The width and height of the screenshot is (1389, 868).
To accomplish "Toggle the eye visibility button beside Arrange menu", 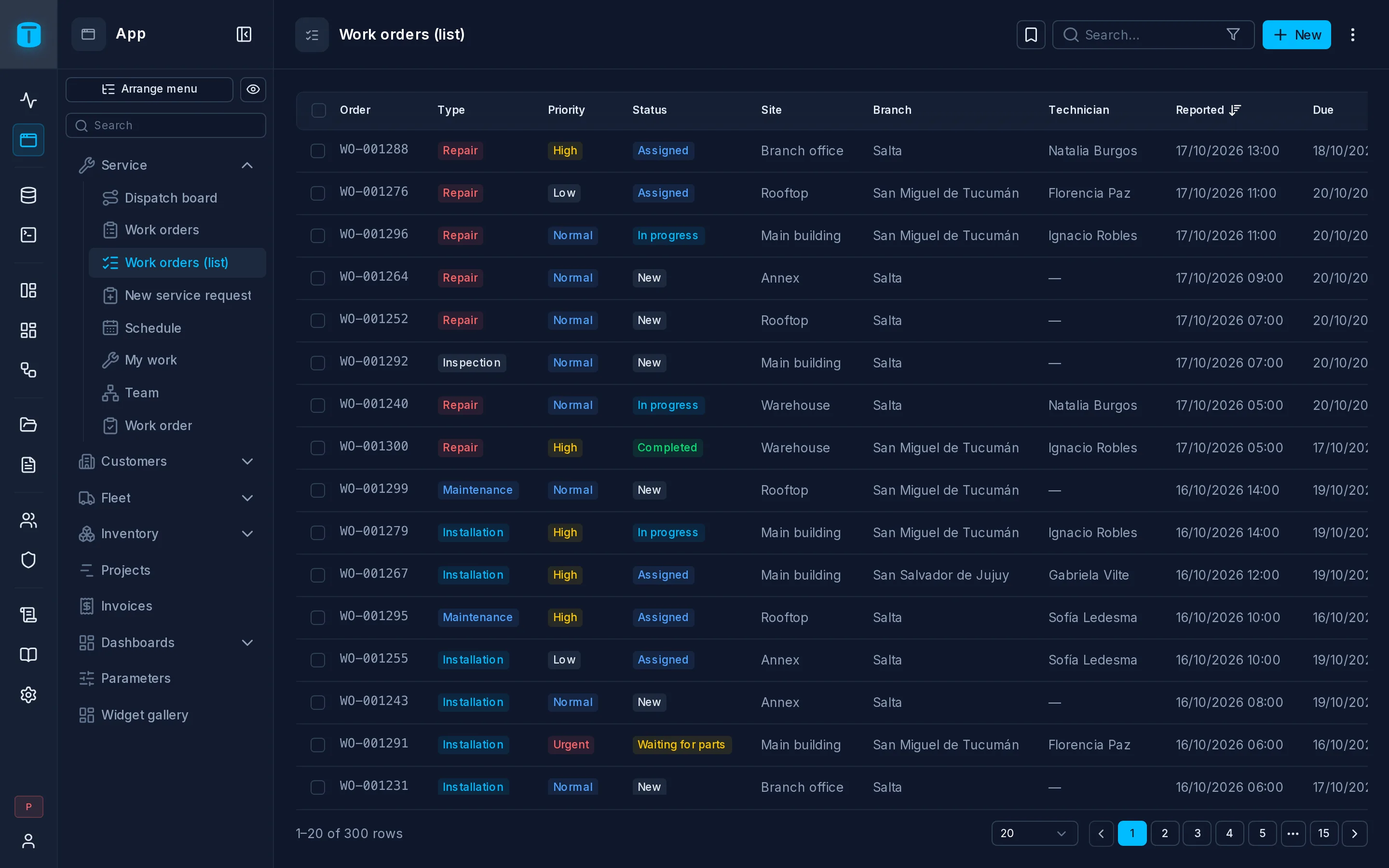I will pos(253,90).
